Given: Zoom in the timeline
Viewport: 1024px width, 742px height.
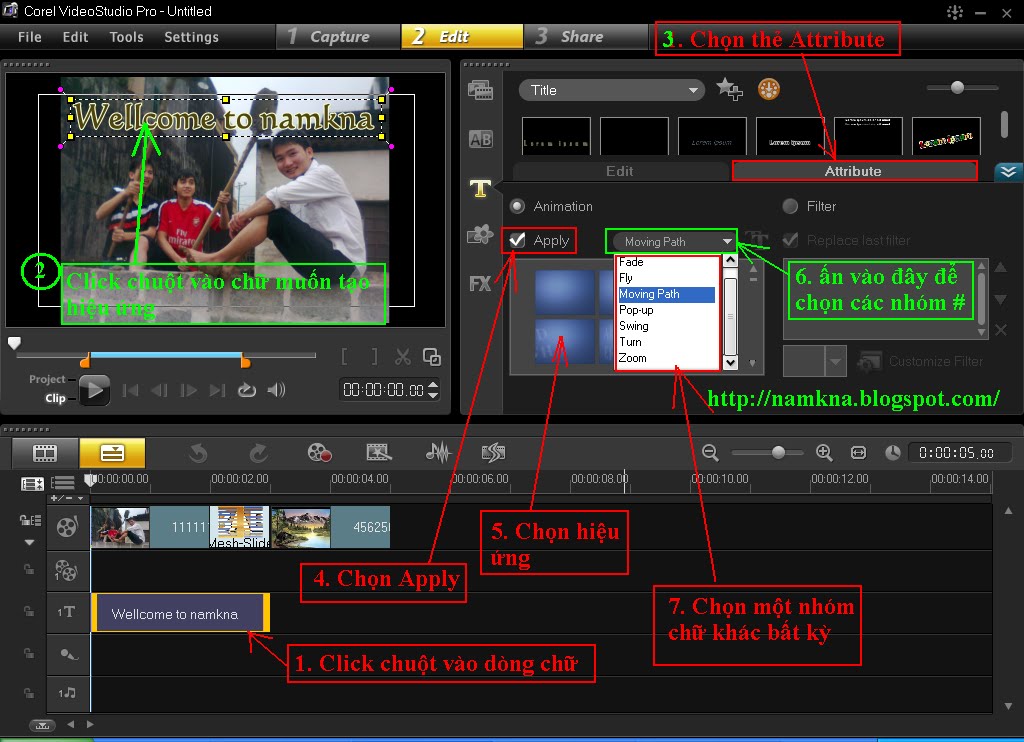Looking at the screenshot, I should (x=824, y=453).
